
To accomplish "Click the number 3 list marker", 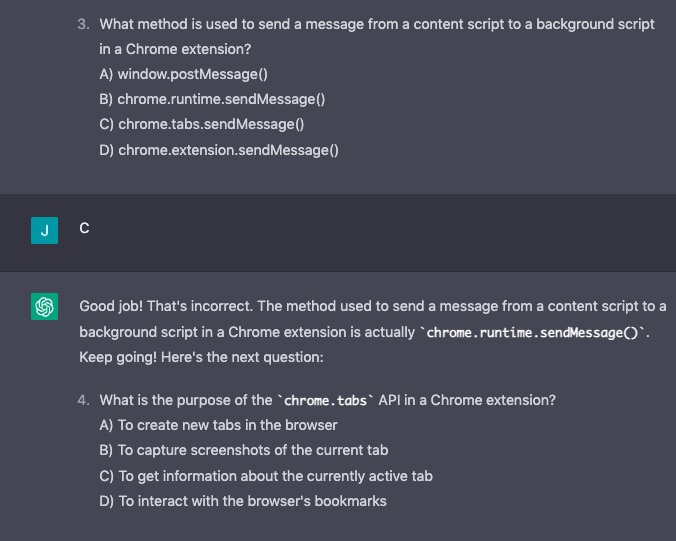I will [84, 24].
